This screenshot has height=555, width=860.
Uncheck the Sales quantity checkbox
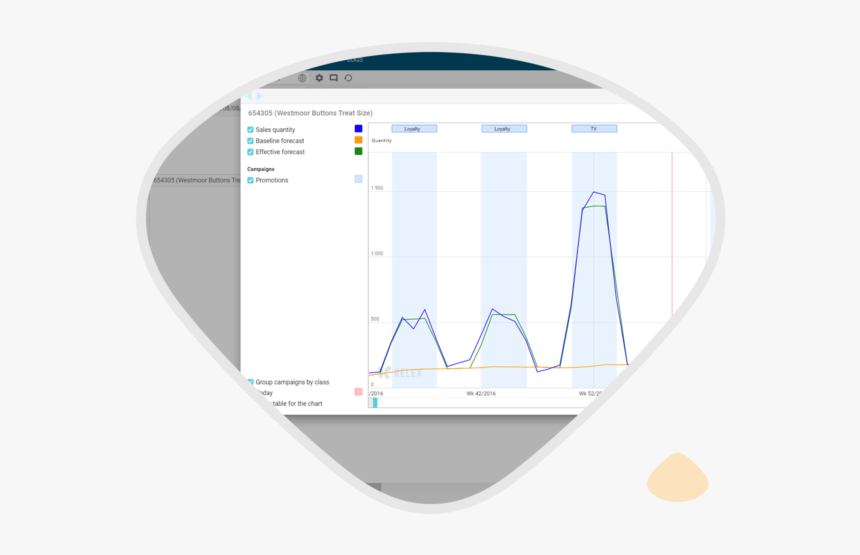pos(250,130)
